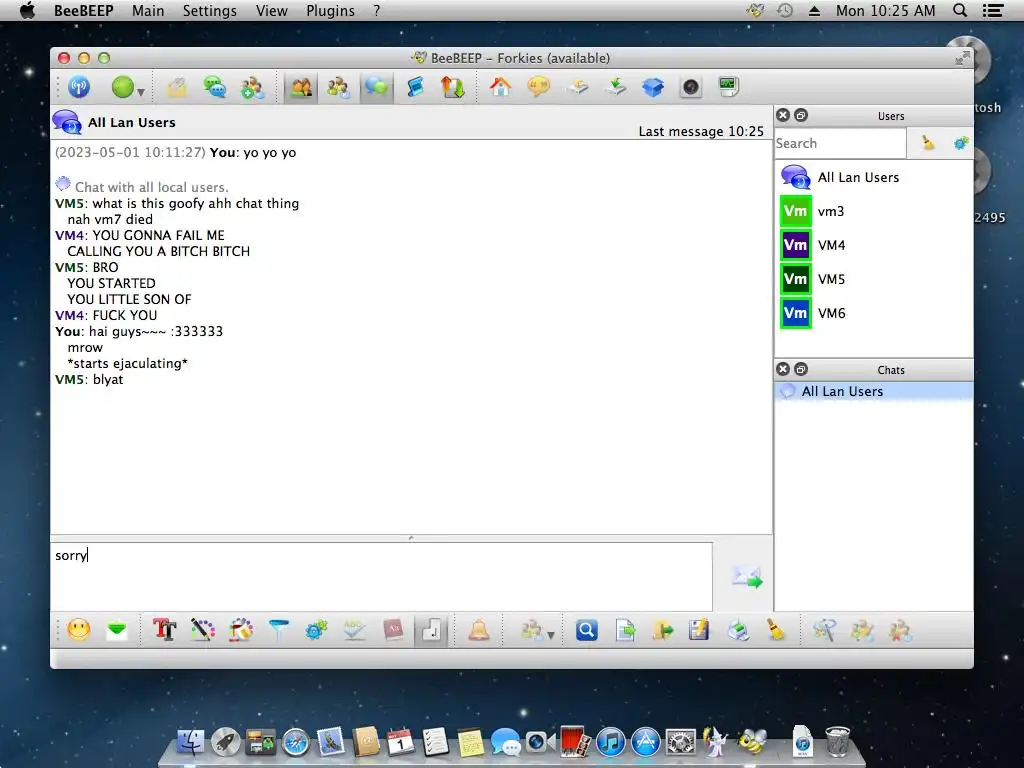Open the Settings menu
1024x768 pixels.
(x=210, y=10)
